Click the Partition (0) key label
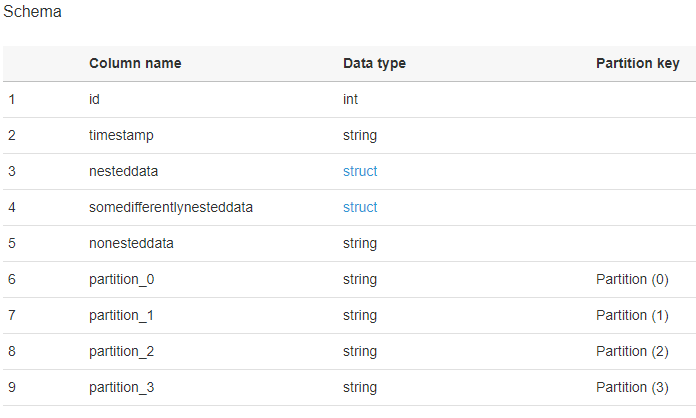Screen dimensions: 696x418 pyautogui.click(x=631, y=279)
